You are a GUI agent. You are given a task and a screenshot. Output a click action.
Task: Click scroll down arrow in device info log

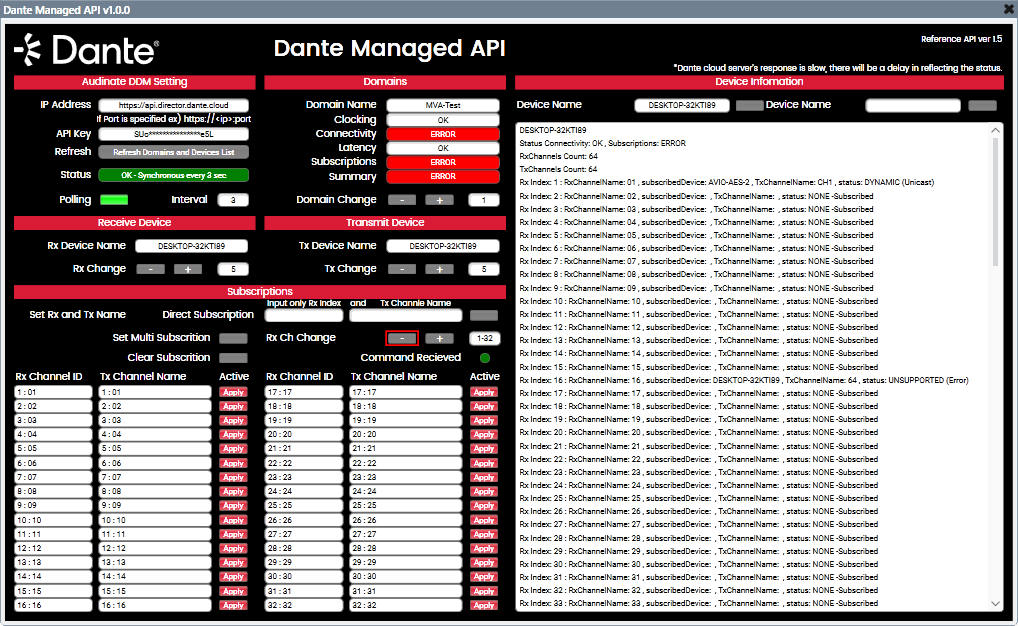click(x=995, y=603)
